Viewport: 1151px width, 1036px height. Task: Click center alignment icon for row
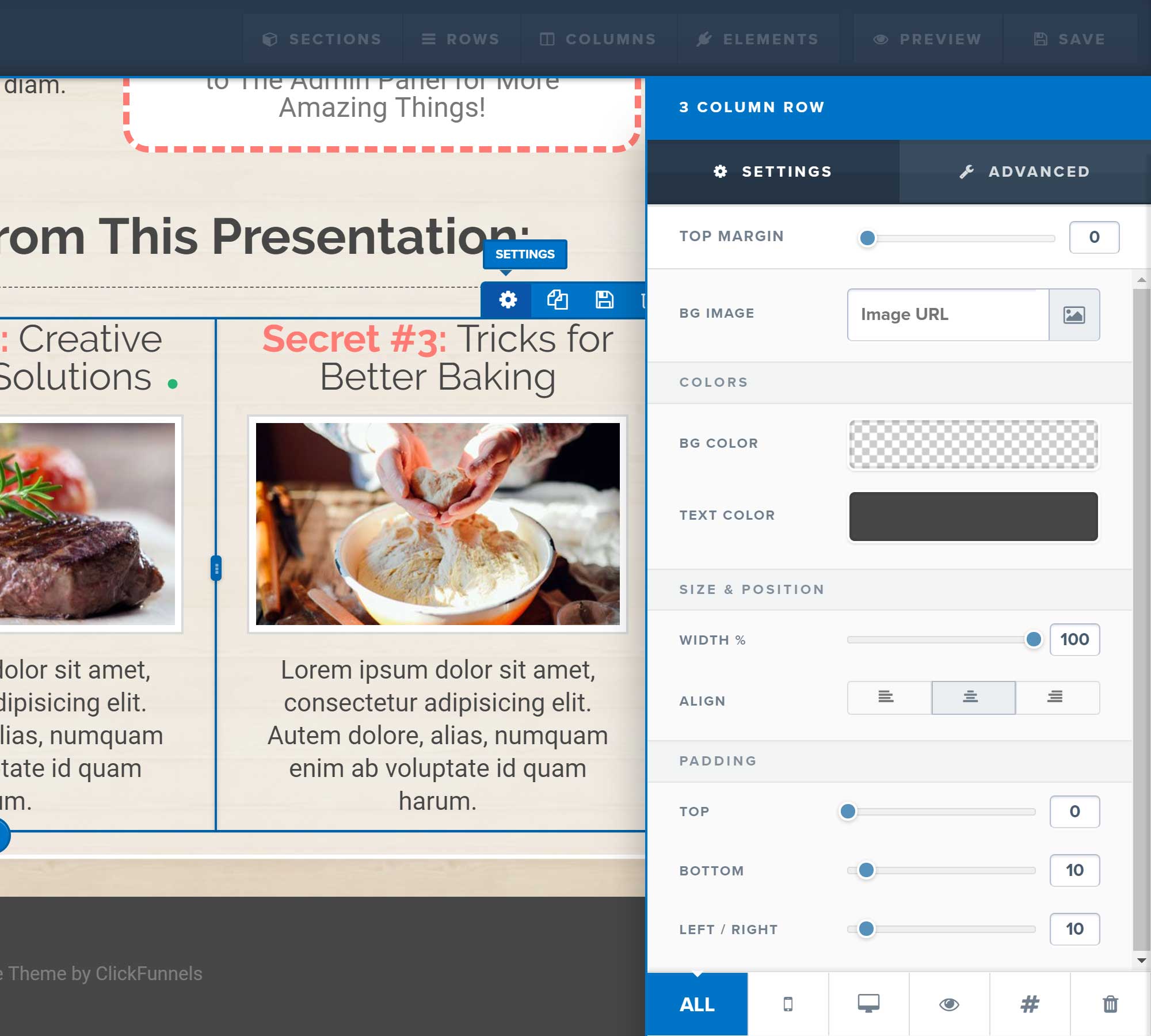point(971,697)
